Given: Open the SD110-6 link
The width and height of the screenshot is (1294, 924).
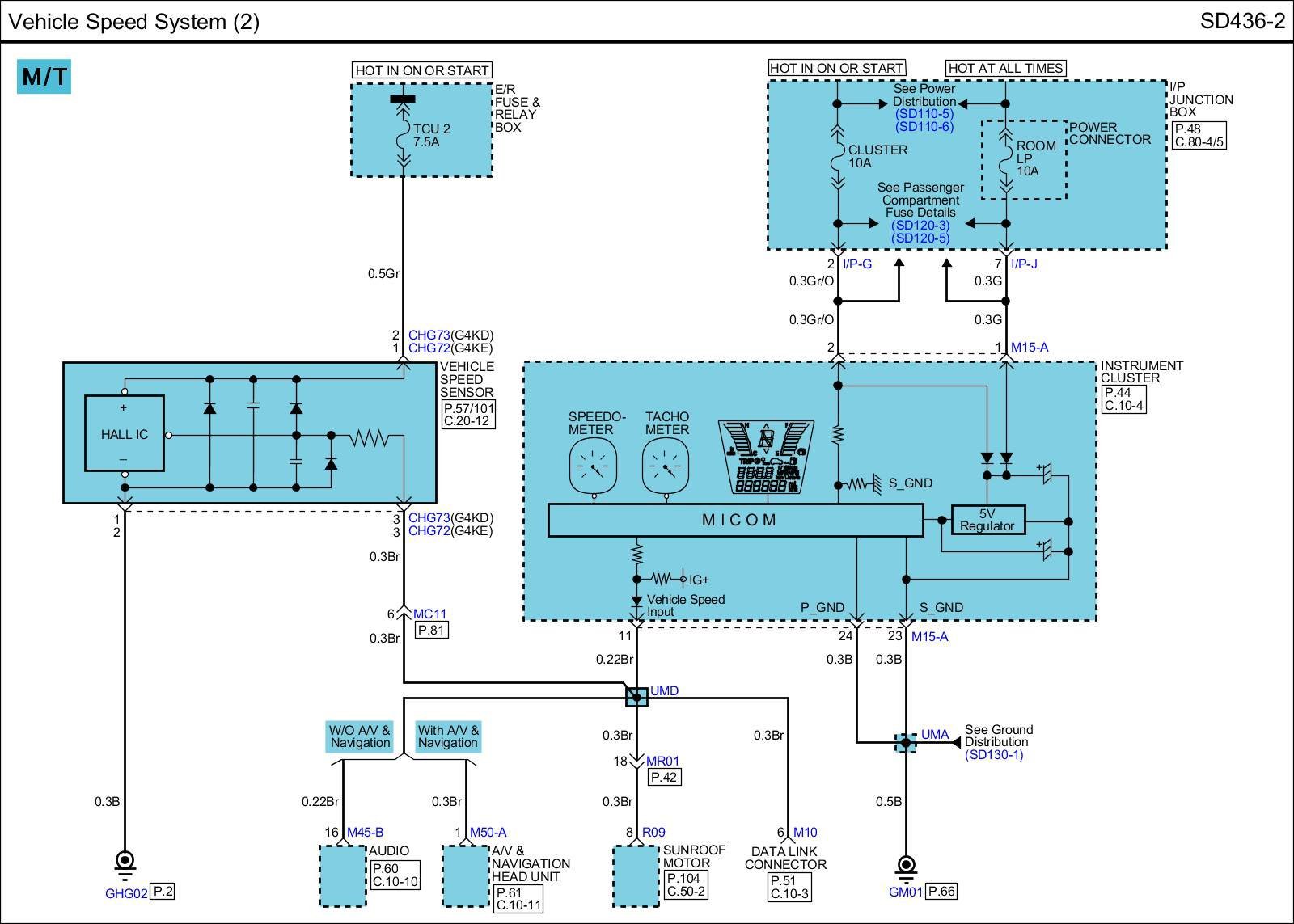Looking at the screenshot, I should pos(924,127).
